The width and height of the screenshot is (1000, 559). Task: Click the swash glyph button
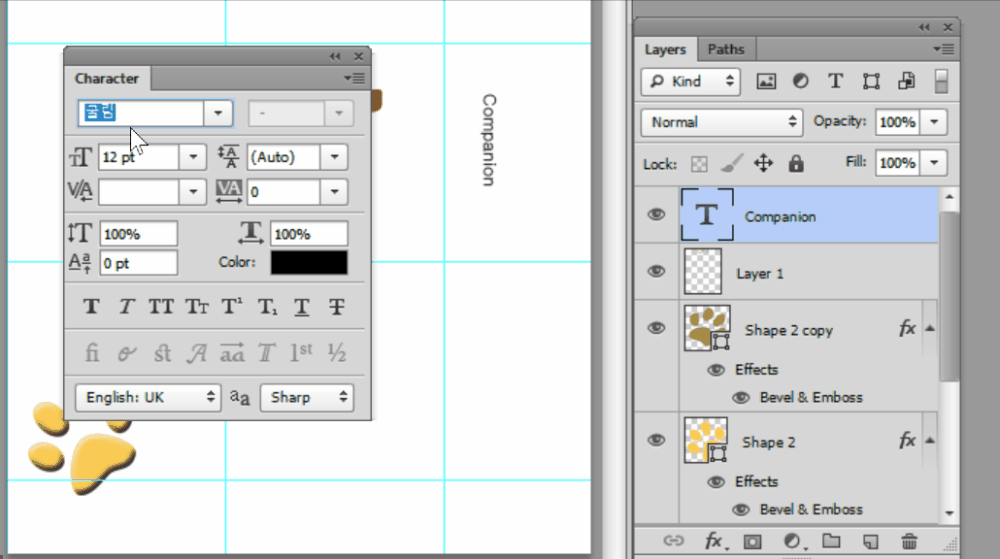pos(196,352)
